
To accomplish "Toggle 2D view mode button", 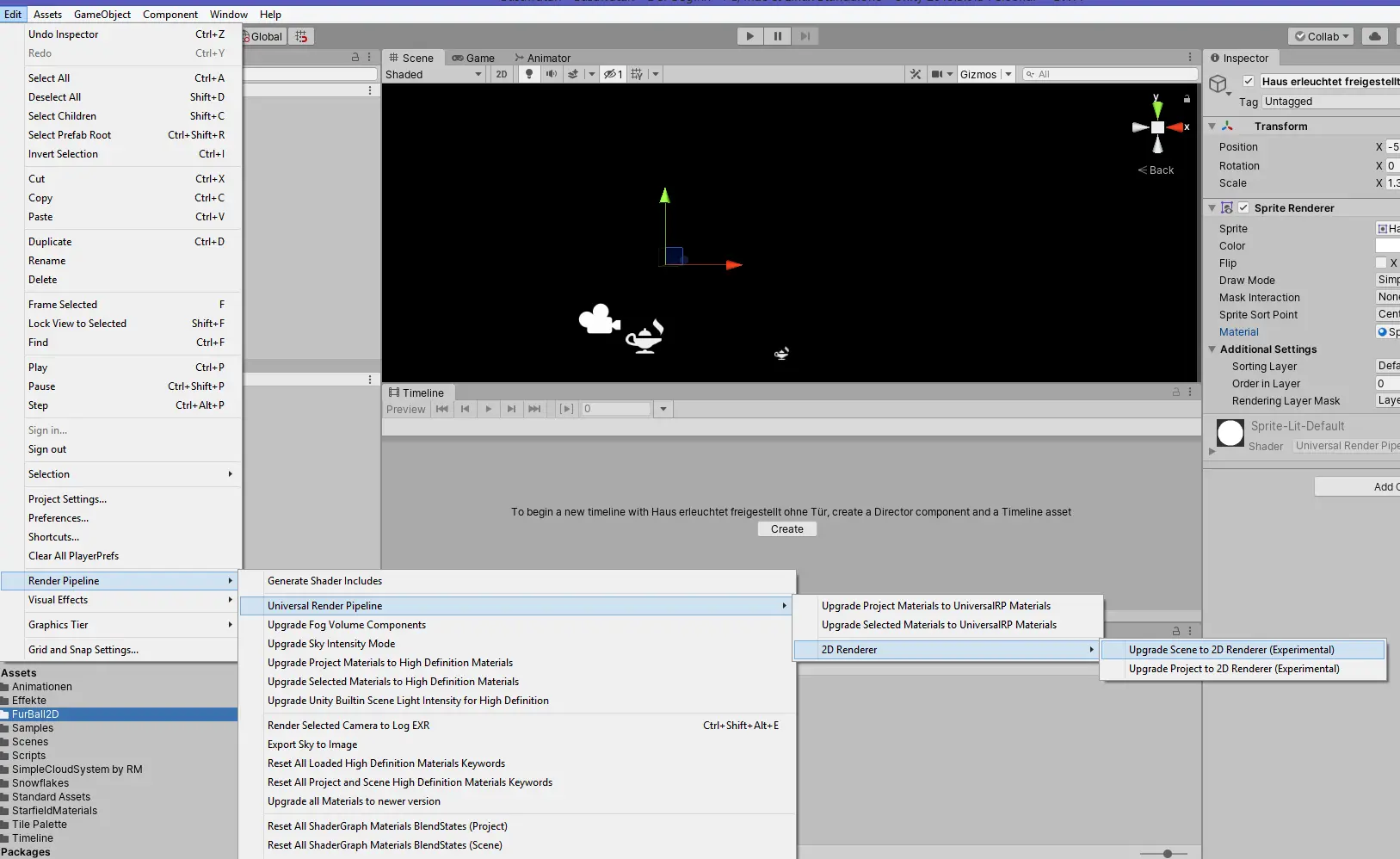I will pos(502,74).
